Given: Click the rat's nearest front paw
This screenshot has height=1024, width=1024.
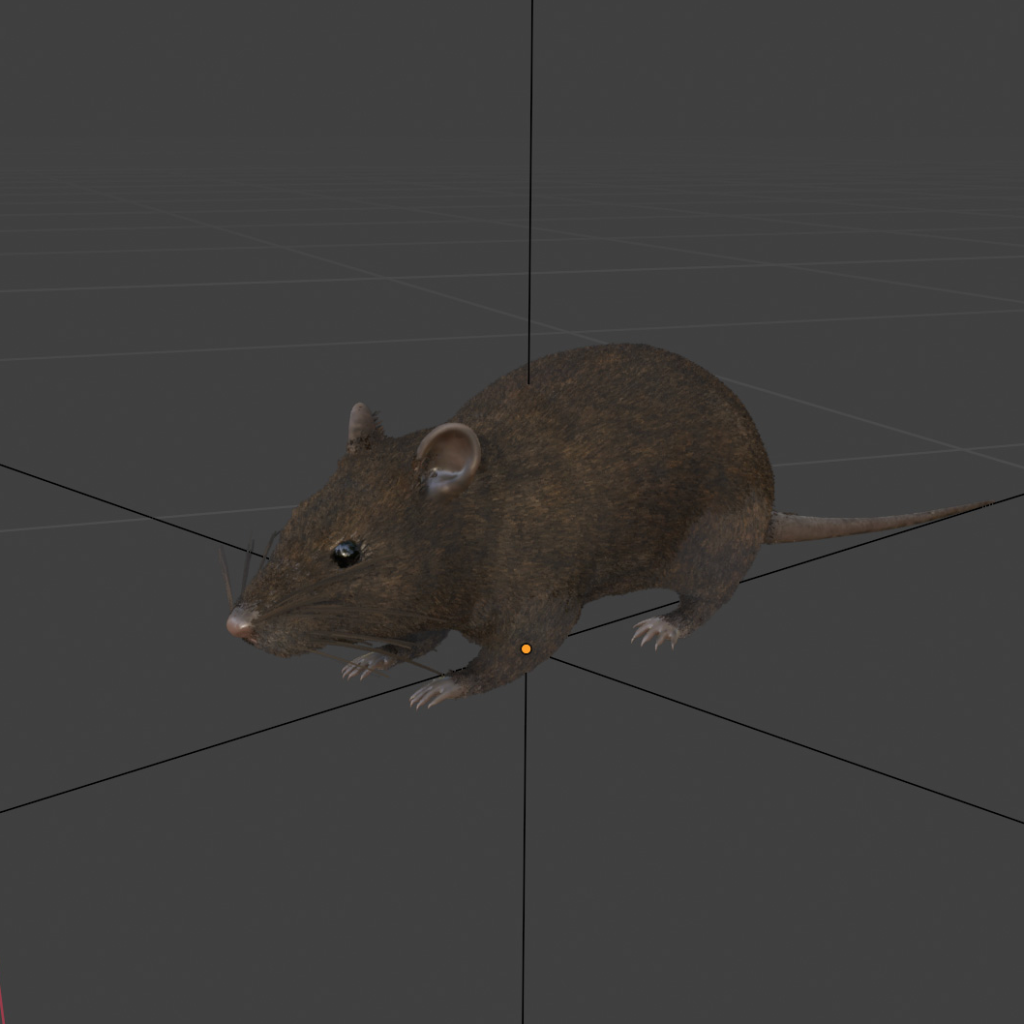Looking at the screenshot, I should coord(438,691).
